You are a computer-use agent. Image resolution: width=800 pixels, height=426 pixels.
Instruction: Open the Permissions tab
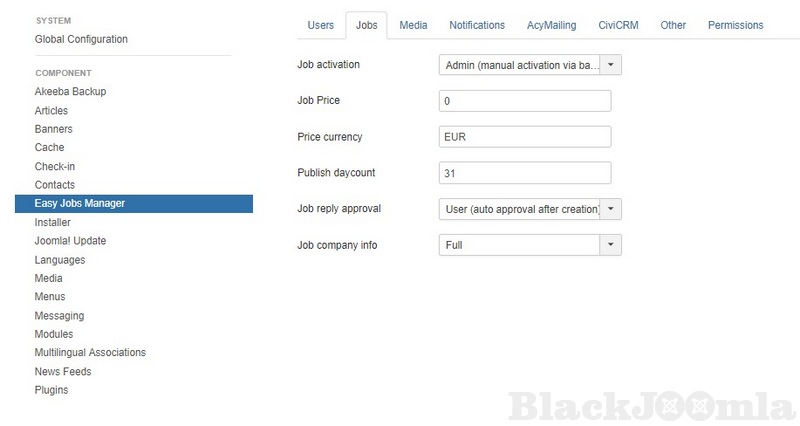[x=735, y=25]
